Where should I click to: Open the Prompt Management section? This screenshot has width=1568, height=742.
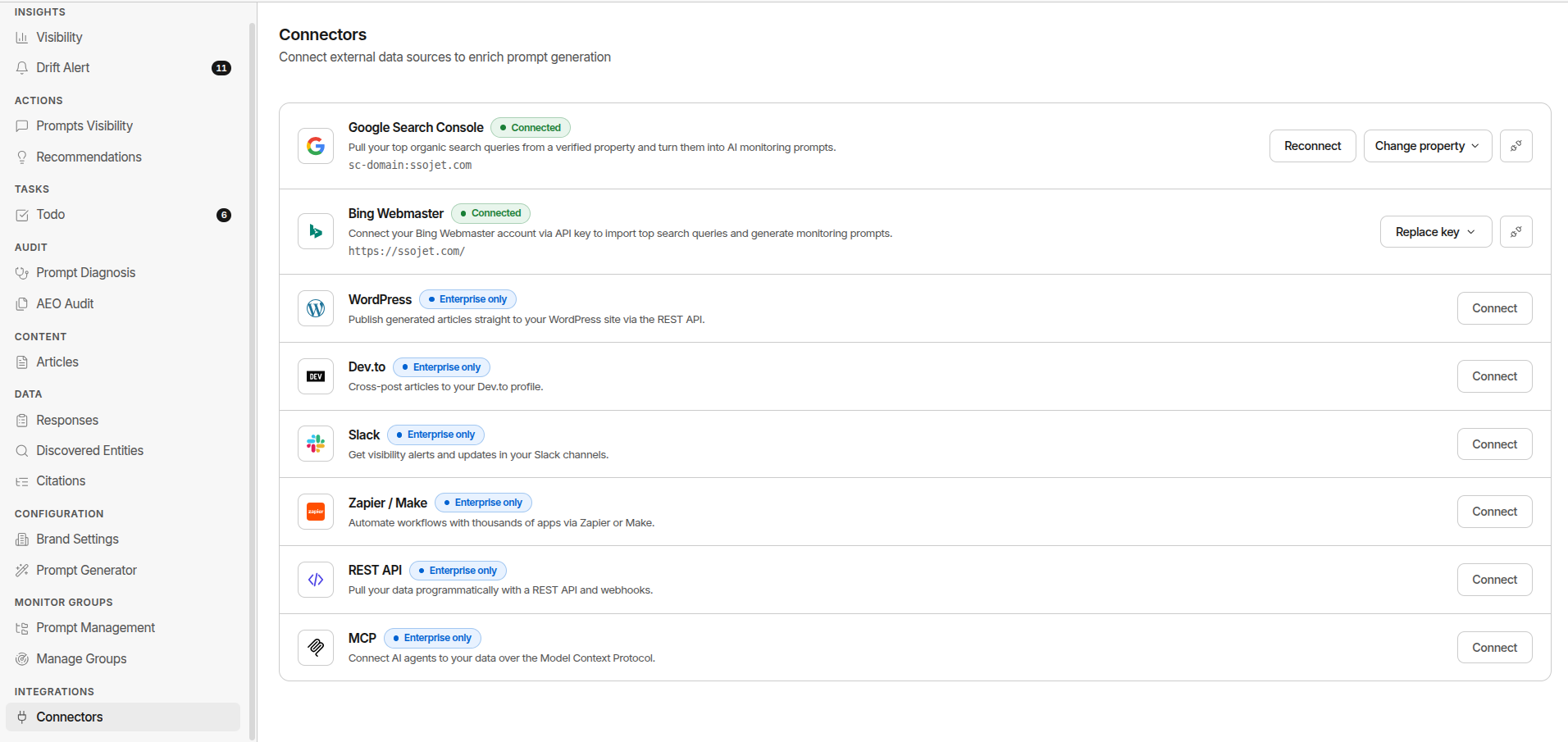(x=123, y=628)
